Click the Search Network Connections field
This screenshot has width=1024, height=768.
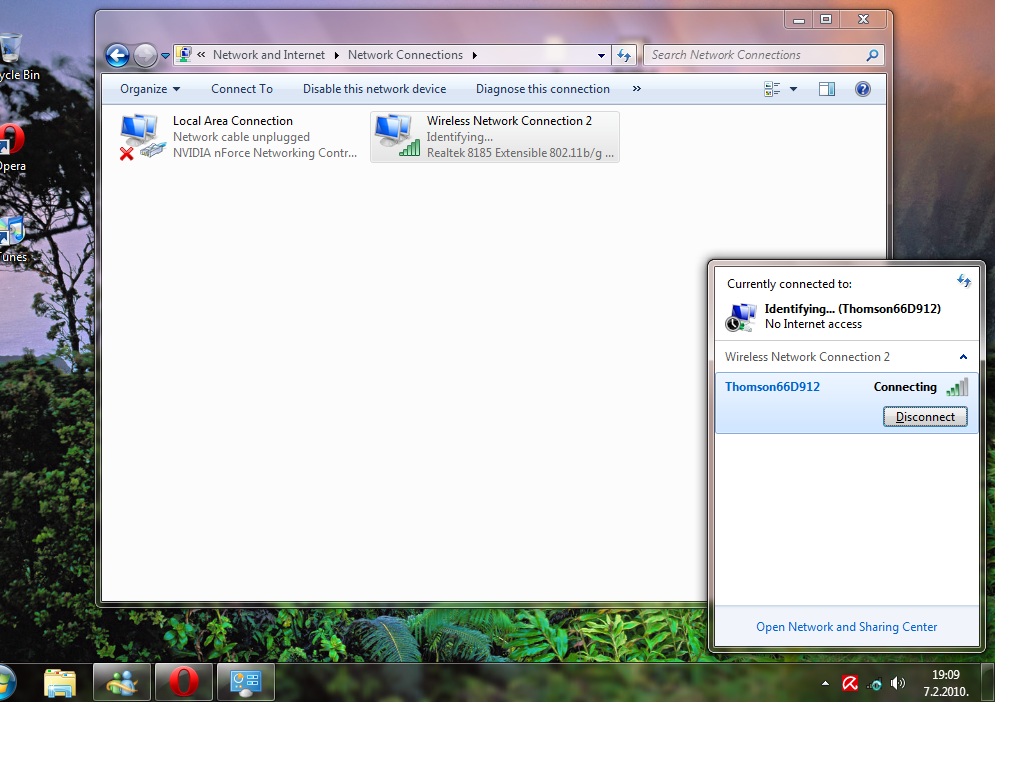755,56
